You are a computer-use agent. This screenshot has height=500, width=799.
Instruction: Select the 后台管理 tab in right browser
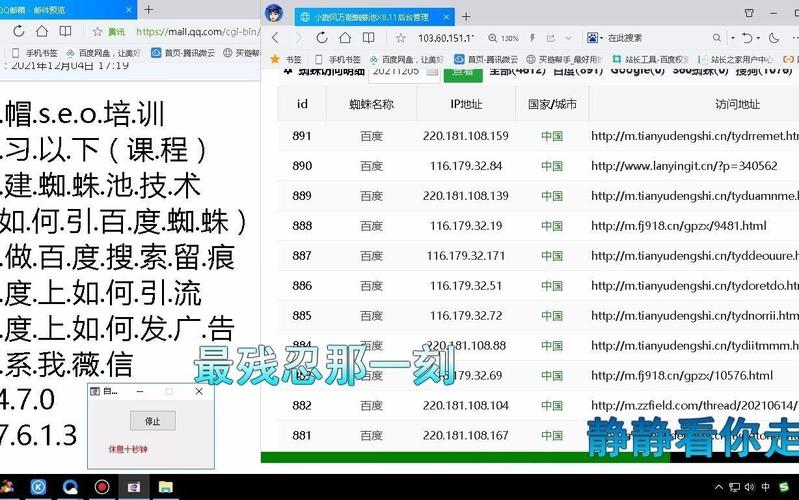click(375, 17)
